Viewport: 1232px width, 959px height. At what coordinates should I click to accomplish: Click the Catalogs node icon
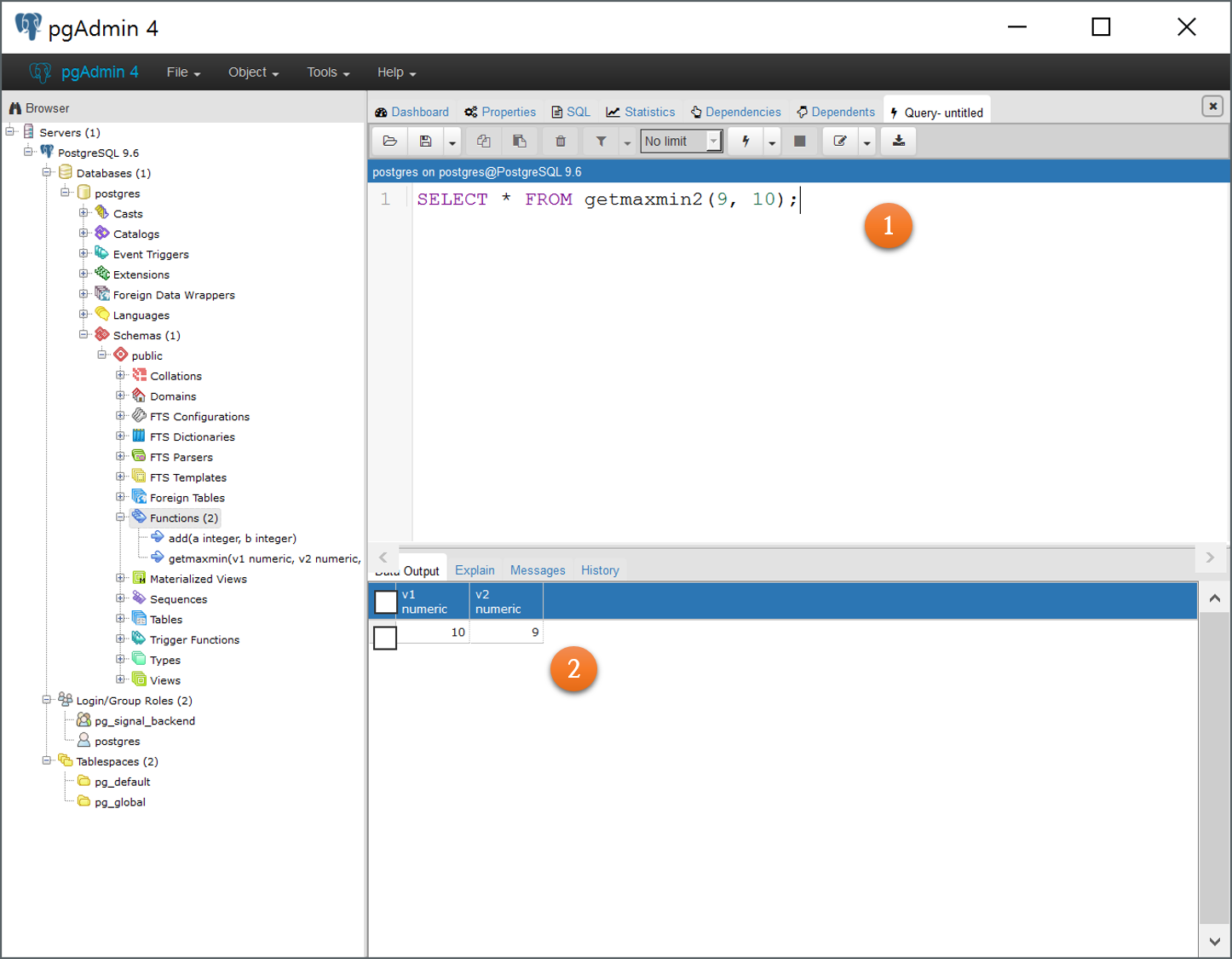[102, 233]
